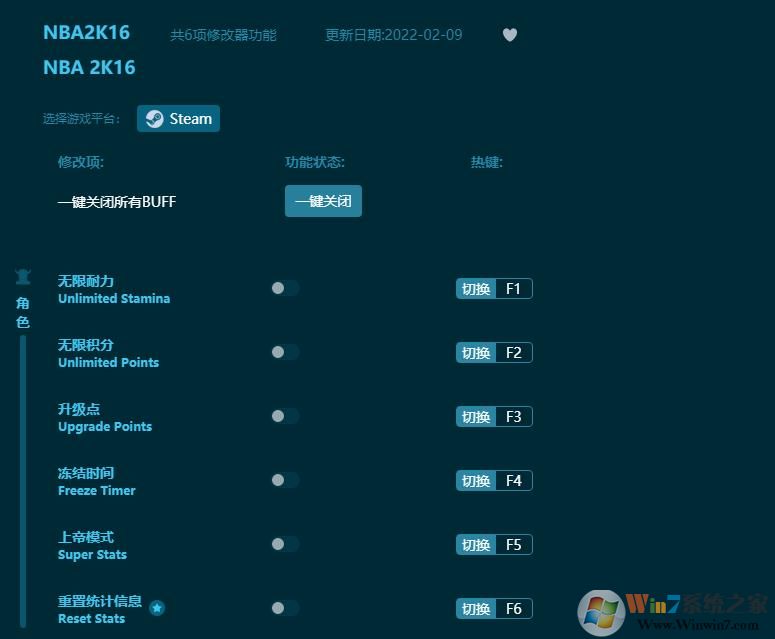Click the F5 hotkey field
Image resolution: width=775 pixels, height=639 pixels.
(x=514, y=545)
